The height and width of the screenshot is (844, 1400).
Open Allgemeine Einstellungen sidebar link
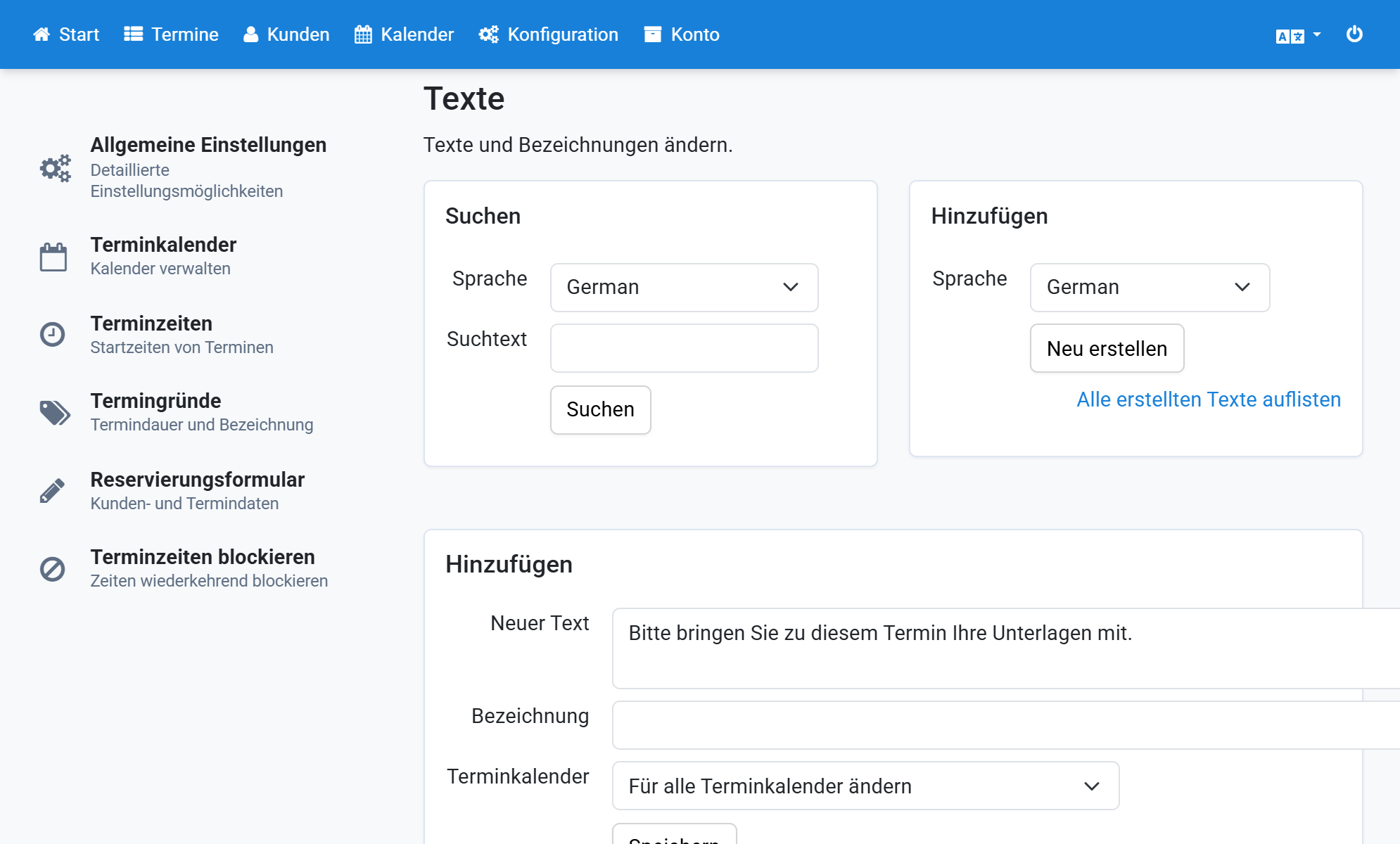point(208,145)
